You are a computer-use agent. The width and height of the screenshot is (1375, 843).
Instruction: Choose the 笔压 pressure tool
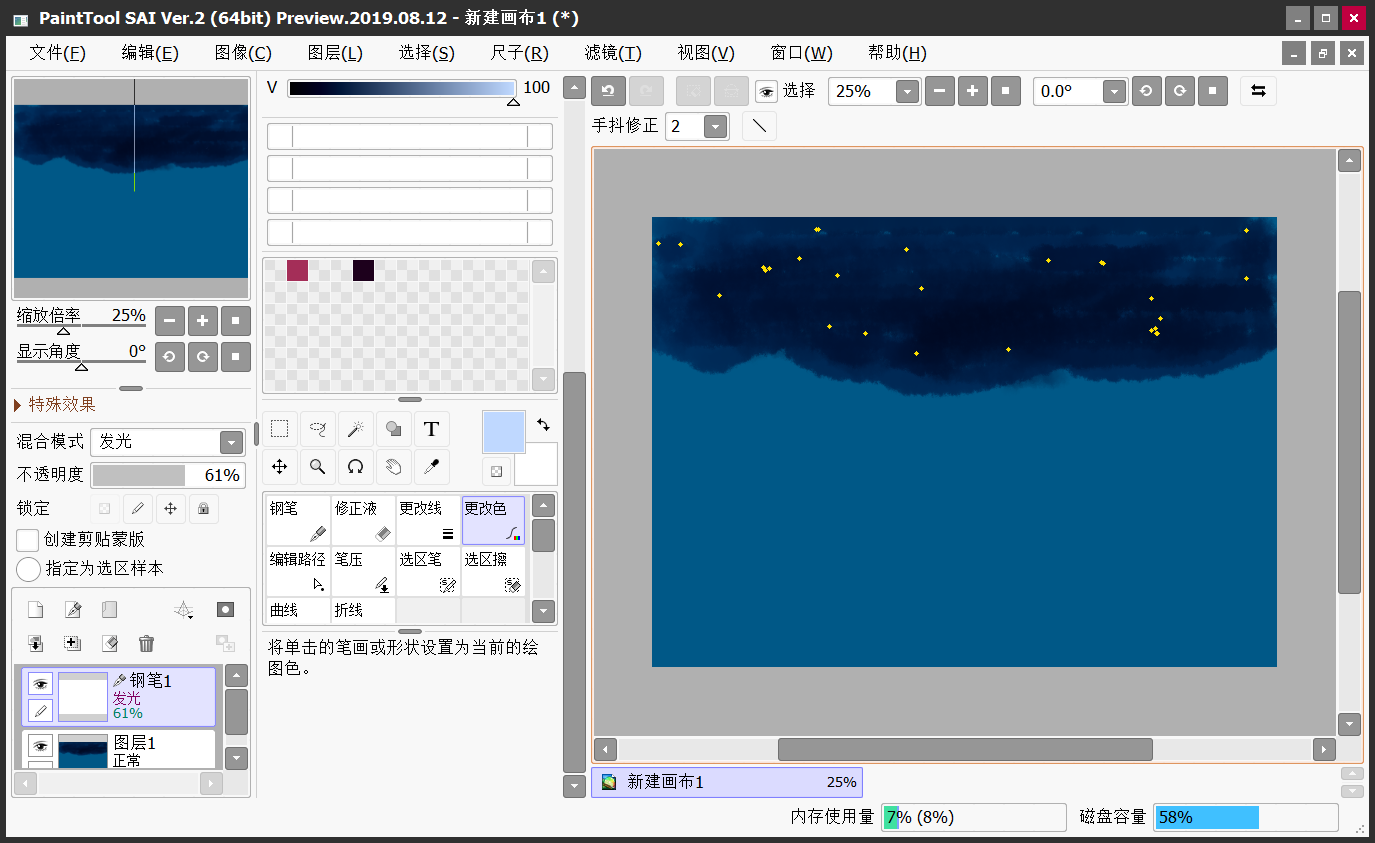(x=362, y=571)
